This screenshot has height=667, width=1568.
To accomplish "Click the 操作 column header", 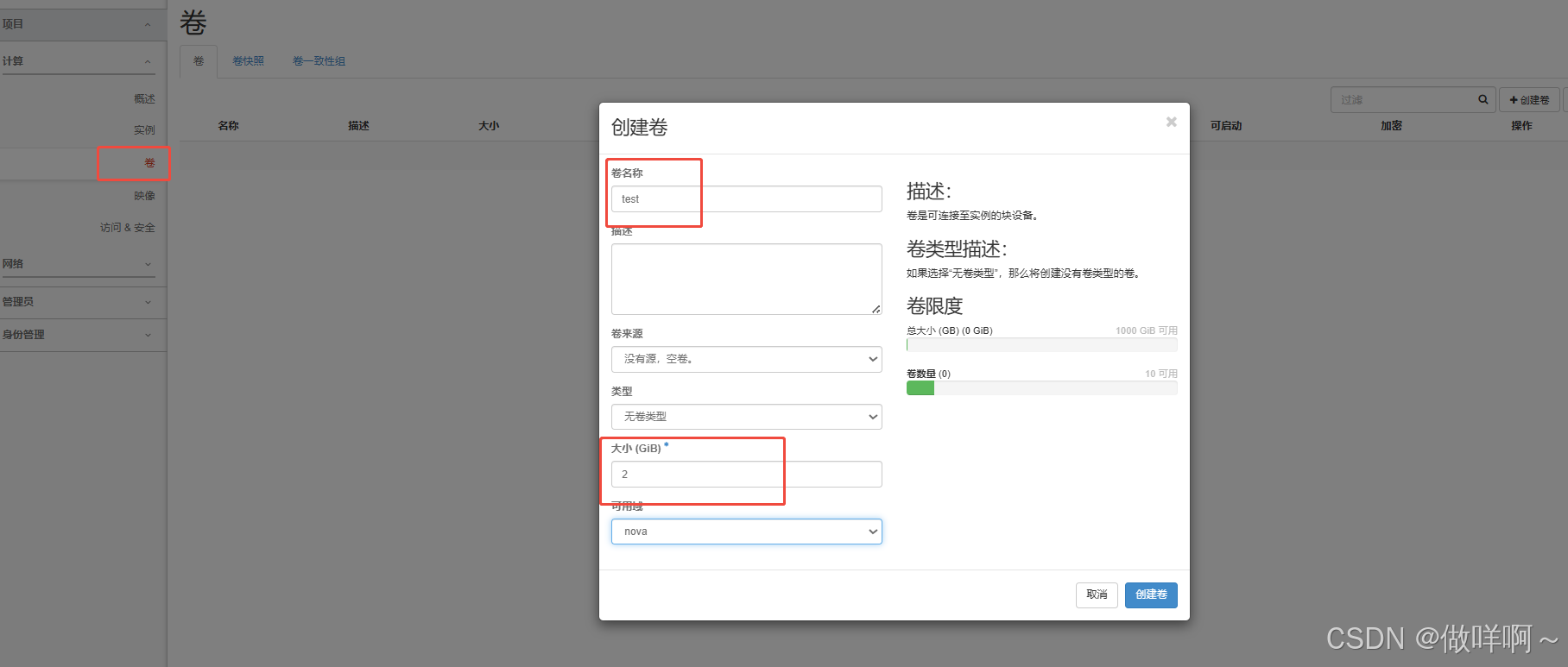I will pos(1521,126).
